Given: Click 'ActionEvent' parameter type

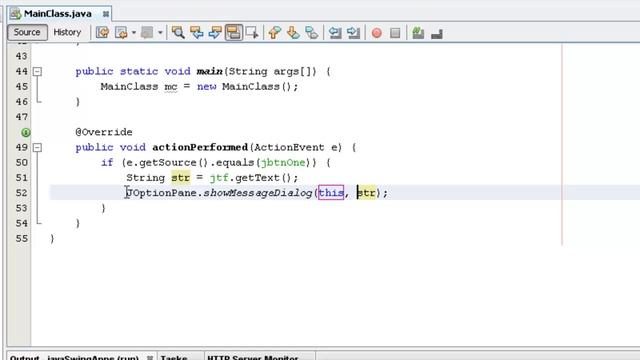Looking at the screenshot, I should [289, 147].
